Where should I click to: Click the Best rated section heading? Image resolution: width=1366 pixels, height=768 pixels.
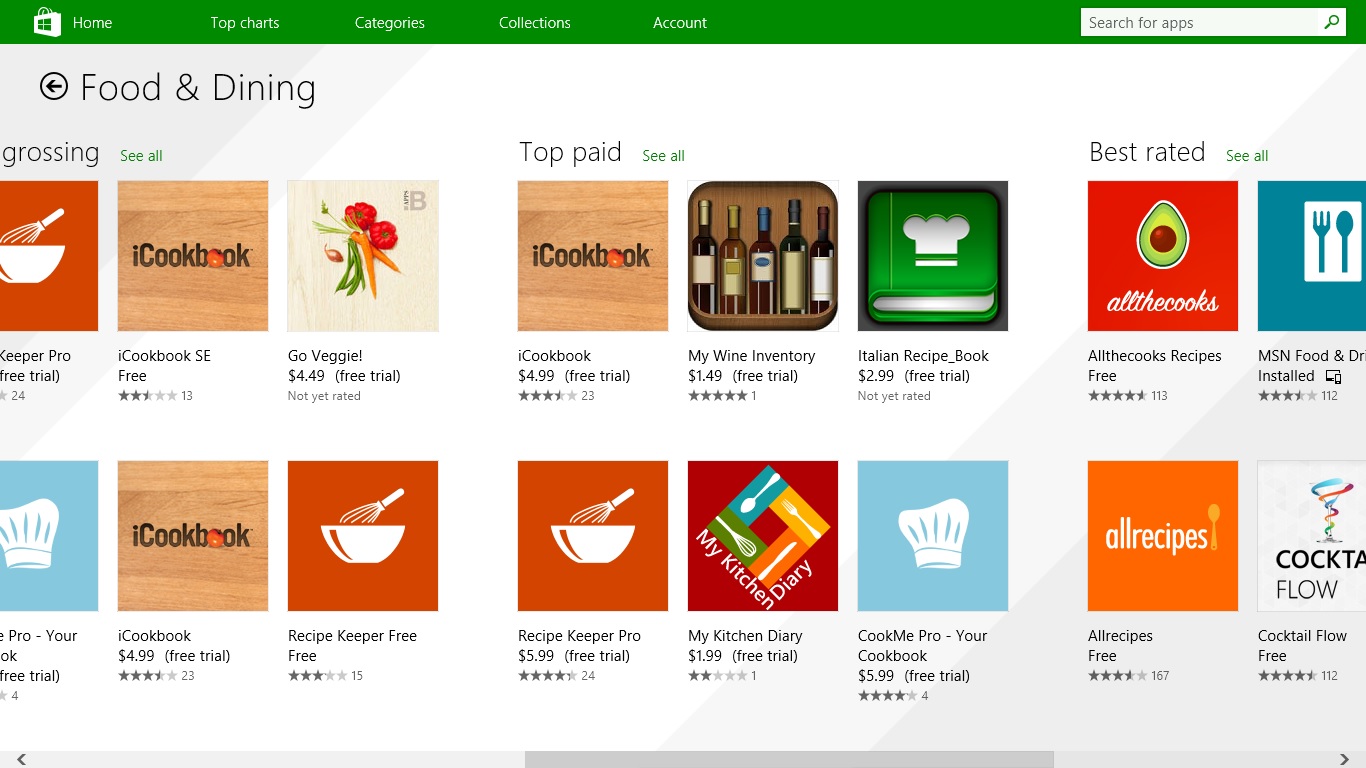tap(1147, 152)
